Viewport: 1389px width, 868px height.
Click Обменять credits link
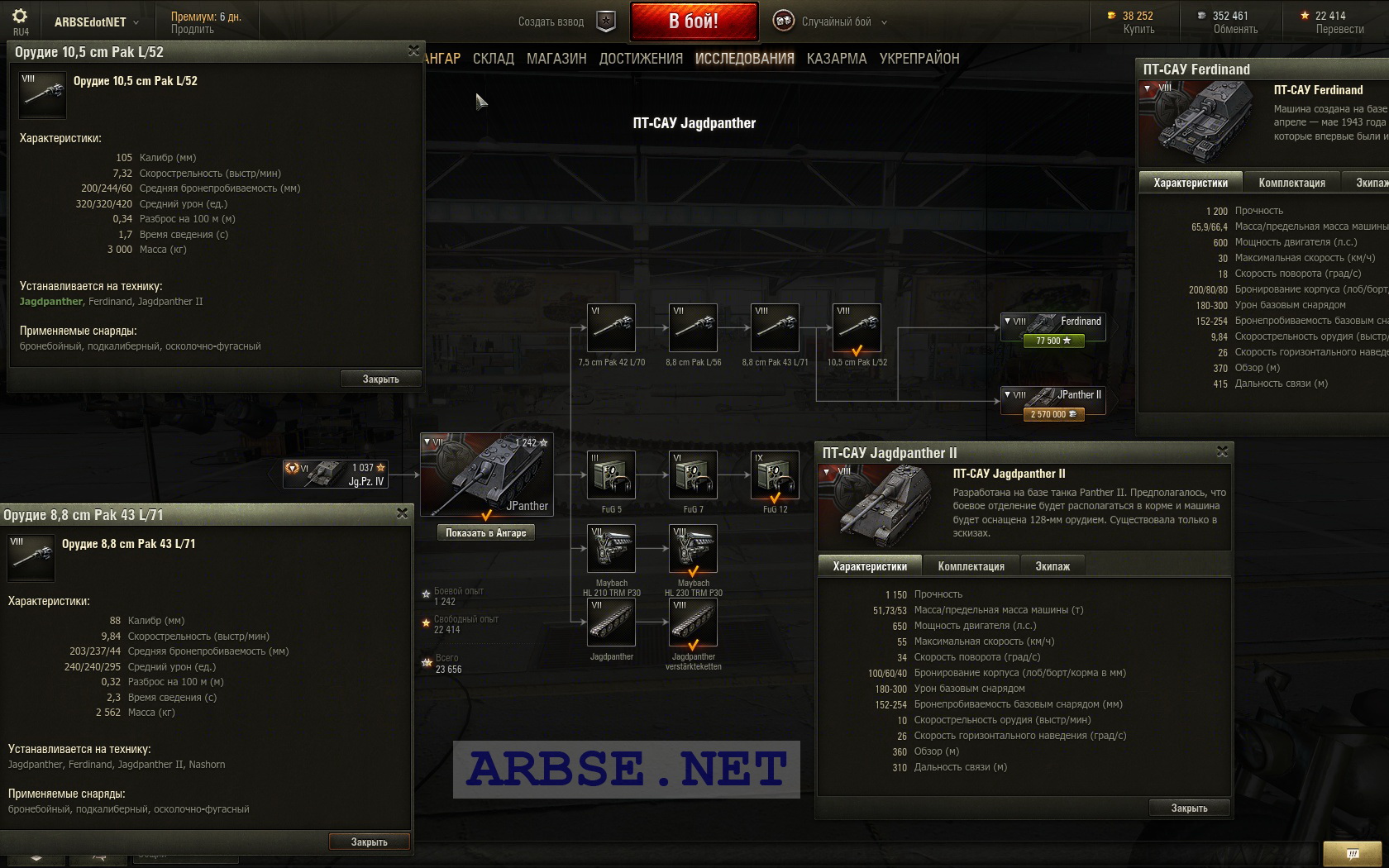point(1235,29)
